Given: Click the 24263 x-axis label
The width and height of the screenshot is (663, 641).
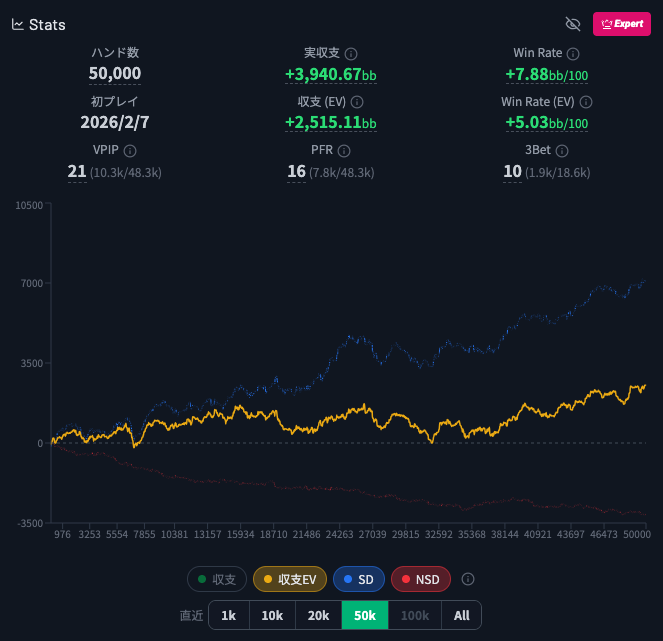Looking at the screenshot, I should pos(340,534).
